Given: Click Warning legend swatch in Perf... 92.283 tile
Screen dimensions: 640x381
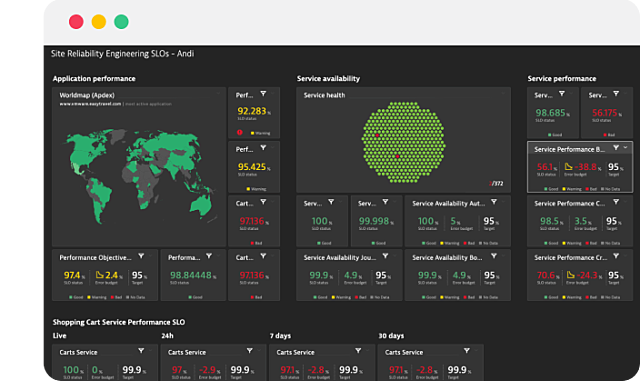Looking at the screenshot, I should [x=252, y=133].
